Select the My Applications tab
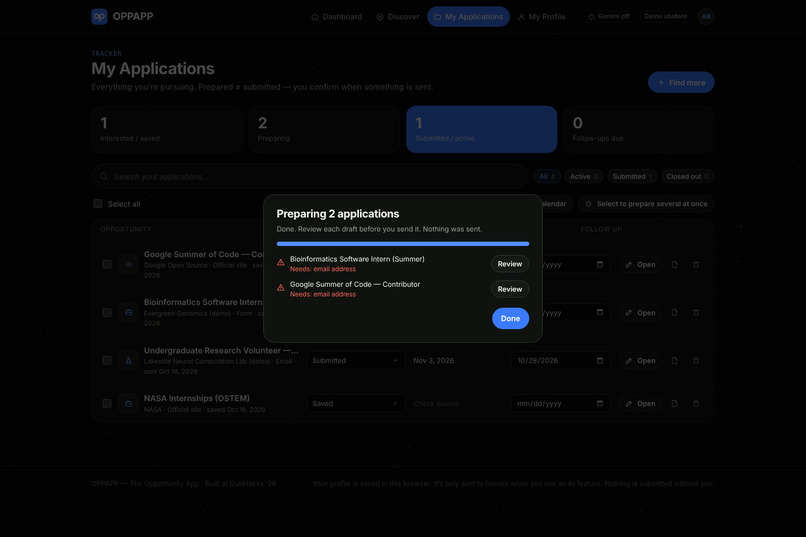 pos(468,17)
